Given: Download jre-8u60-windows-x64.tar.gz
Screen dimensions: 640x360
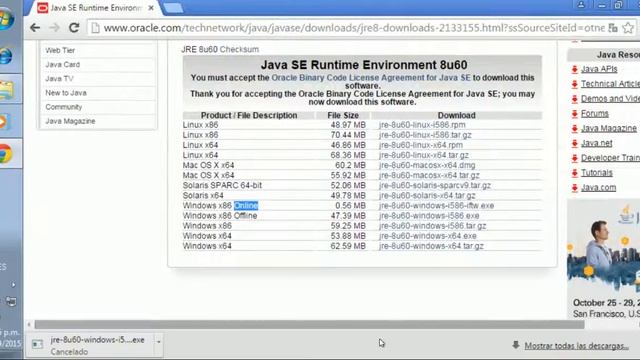Looking at the screenshot, I should point(431,246).
